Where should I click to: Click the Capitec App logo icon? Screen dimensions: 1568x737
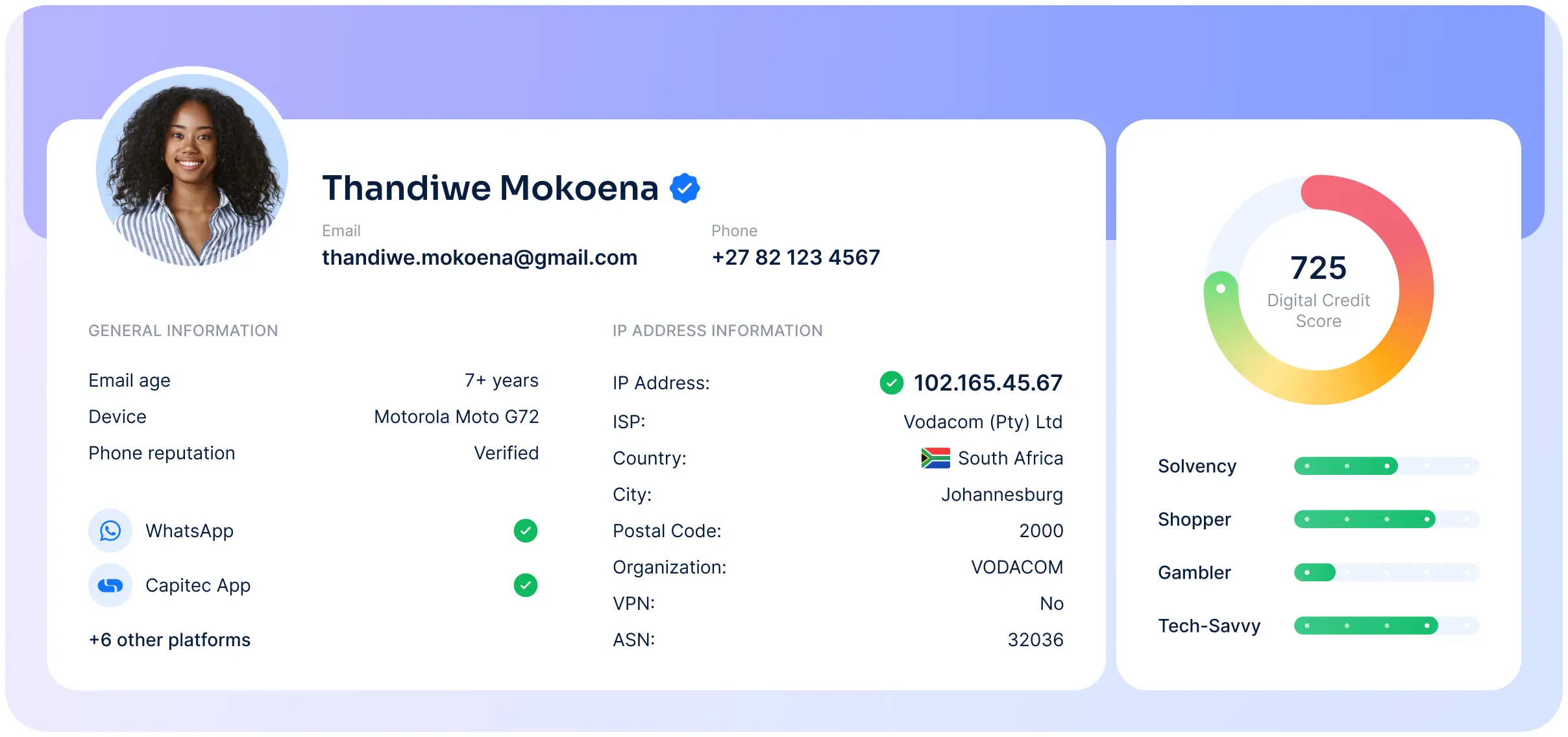(x=110, y=585)
